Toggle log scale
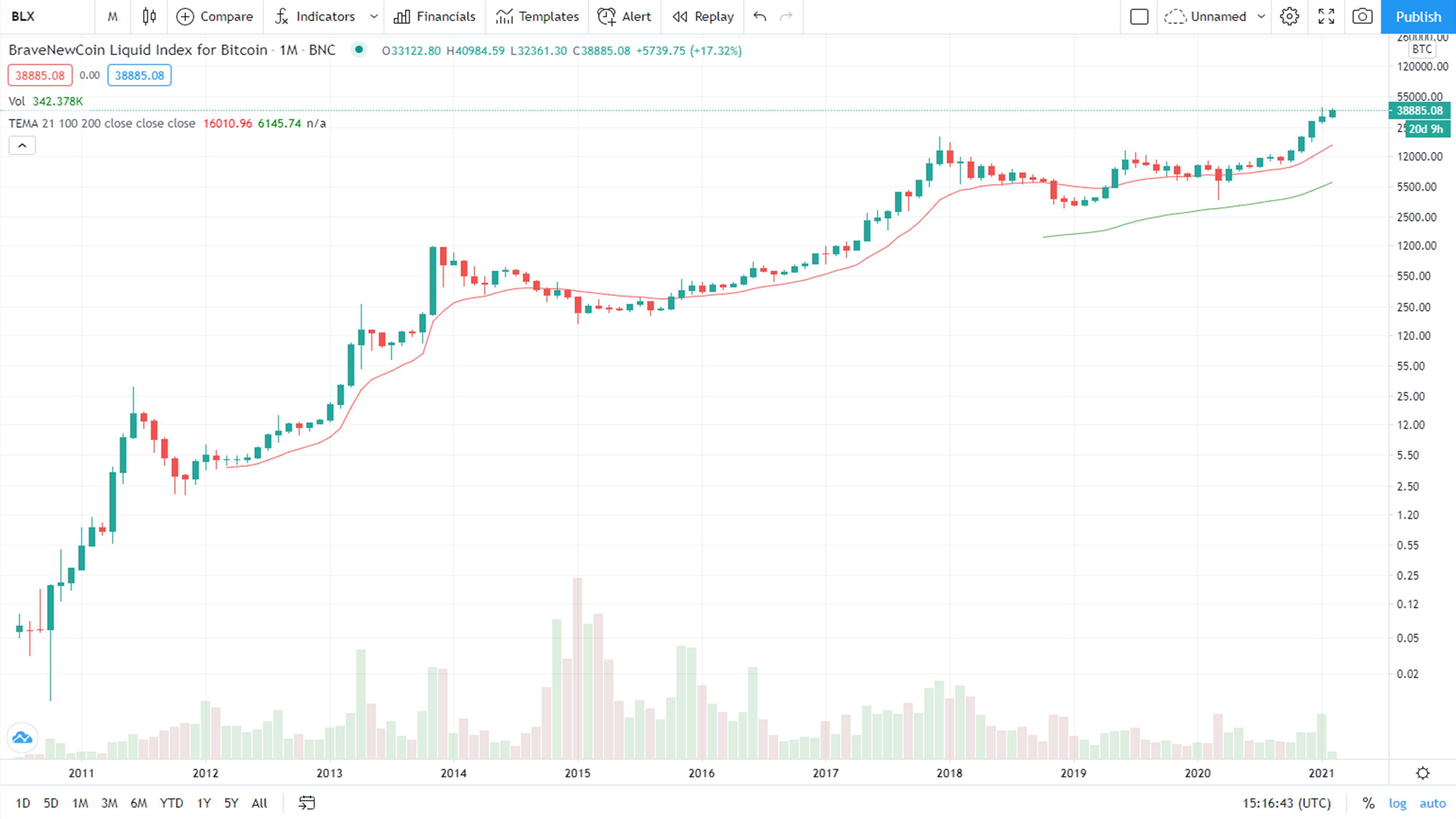The image size is (1456, 819). point(1397,803)
